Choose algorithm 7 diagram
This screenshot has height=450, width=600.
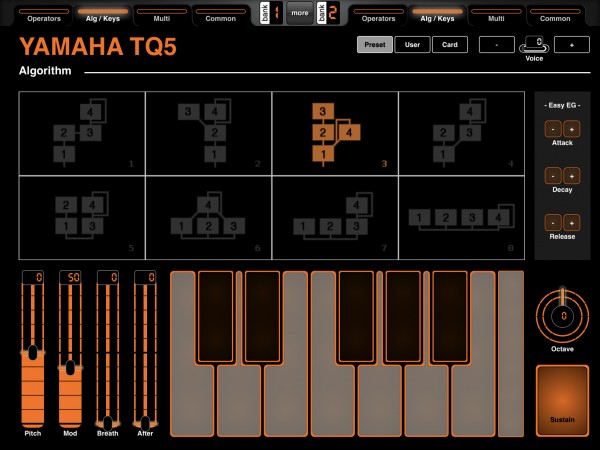pyautogui.click(x=335, y=218)
